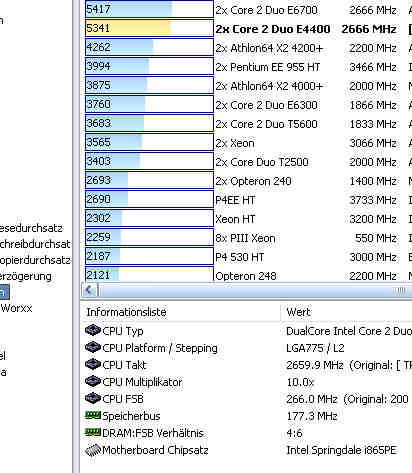
Task: Click the 3994 score bar
Action: pos(149,66)
